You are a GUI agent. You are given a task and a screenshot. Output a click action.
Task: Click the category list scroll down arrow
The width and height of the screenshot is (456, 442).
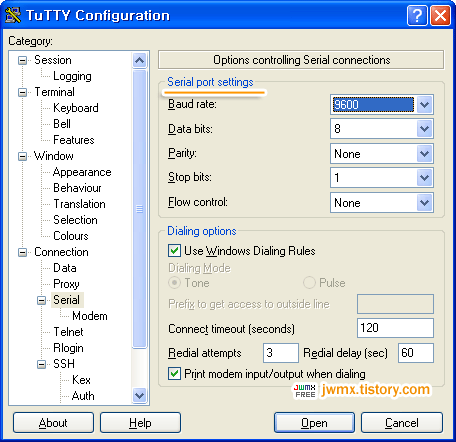coord(139,395)
